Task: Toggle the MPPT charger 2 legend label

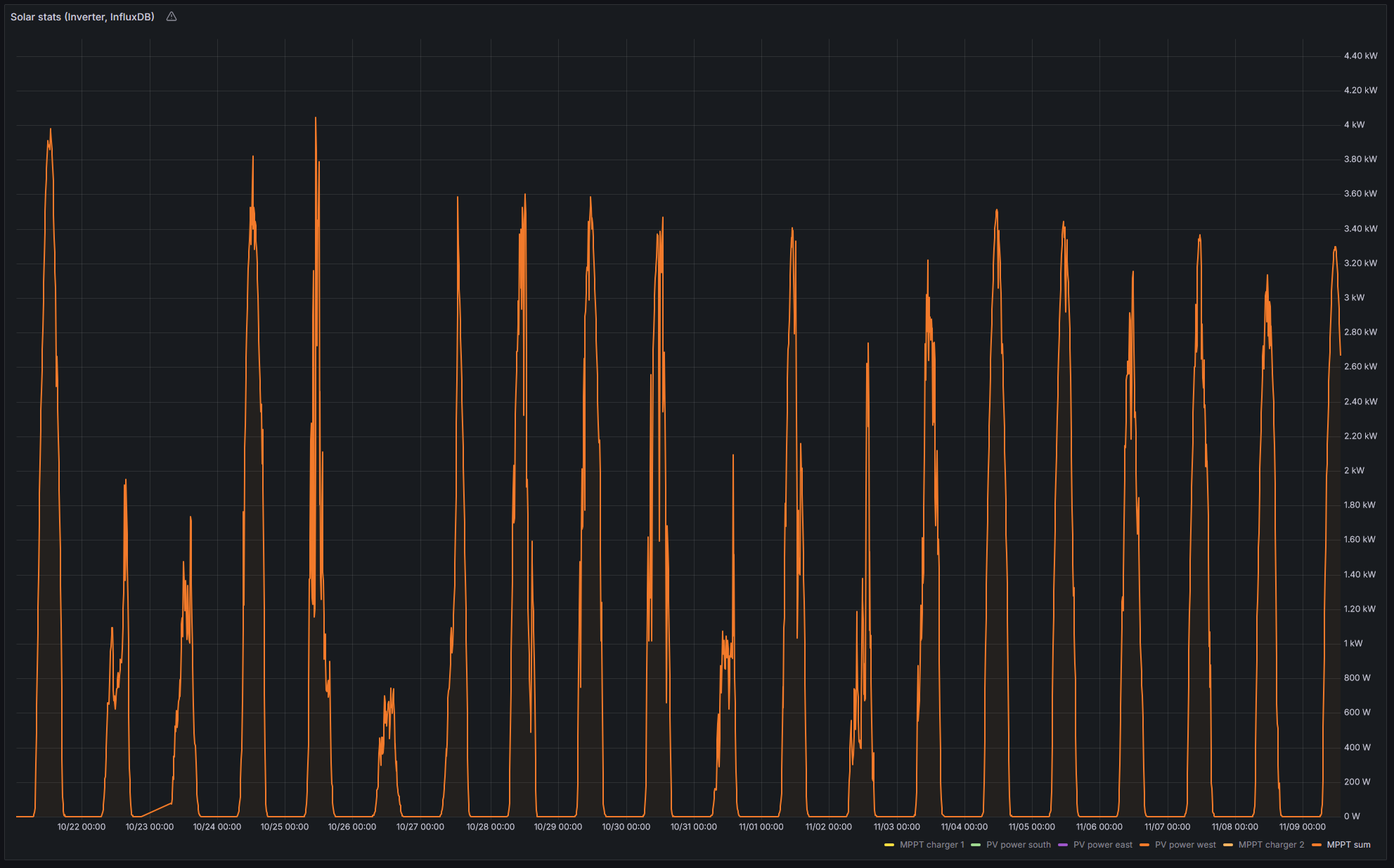Action: coord(1270,845)
